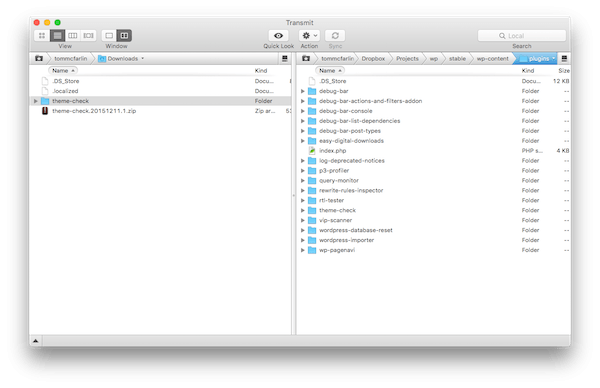Sort right pane by Kind column
This screenshot has width=600, height=388.
pos(528,70)
